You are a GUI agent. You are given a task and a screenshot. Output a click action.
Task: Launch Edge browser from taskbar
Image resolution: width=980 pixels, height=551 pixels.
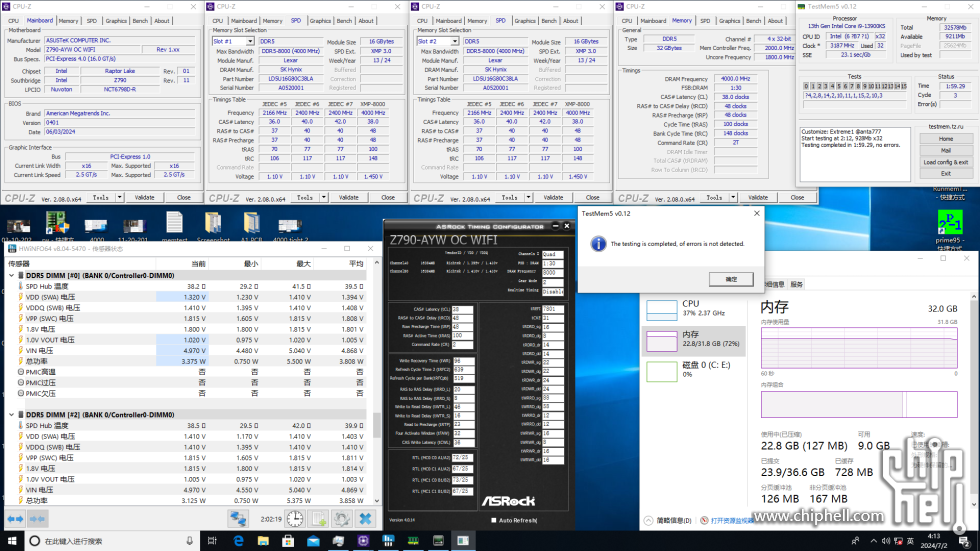pos(238,541)
